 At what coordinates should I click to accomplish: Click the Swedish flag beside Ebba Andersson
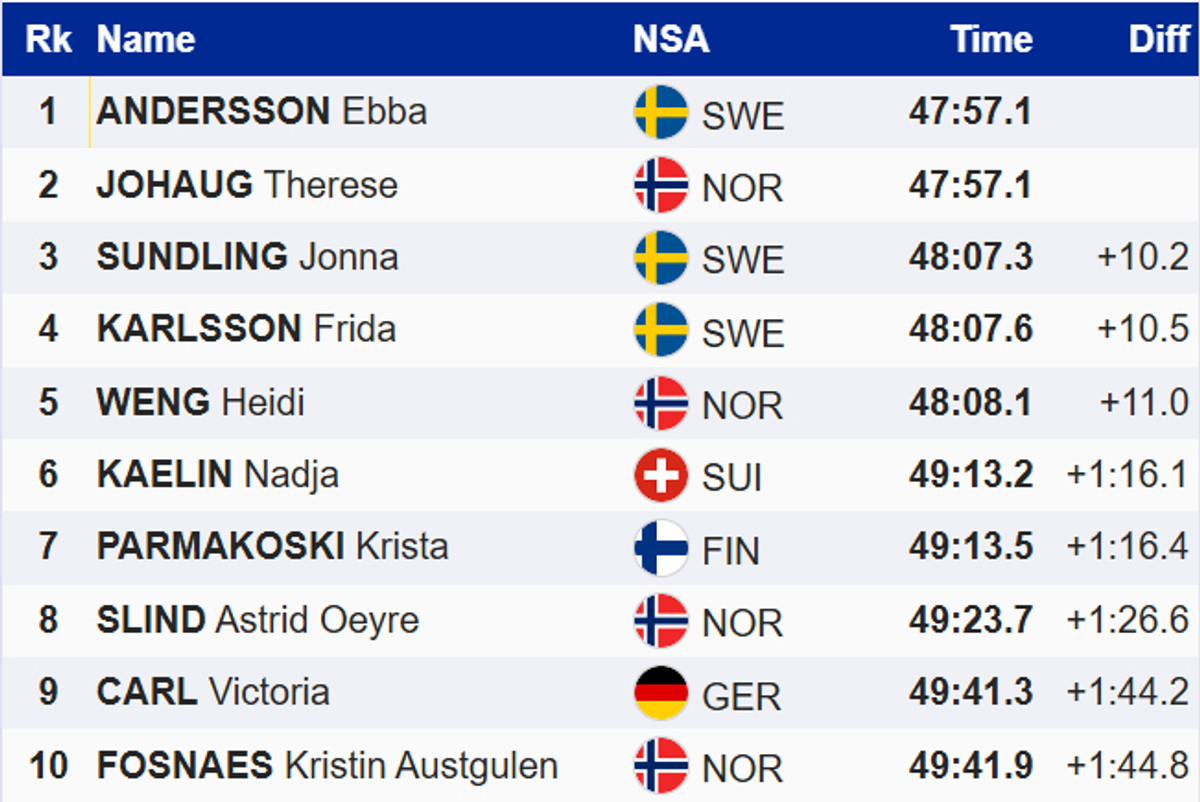click(661, 112)
